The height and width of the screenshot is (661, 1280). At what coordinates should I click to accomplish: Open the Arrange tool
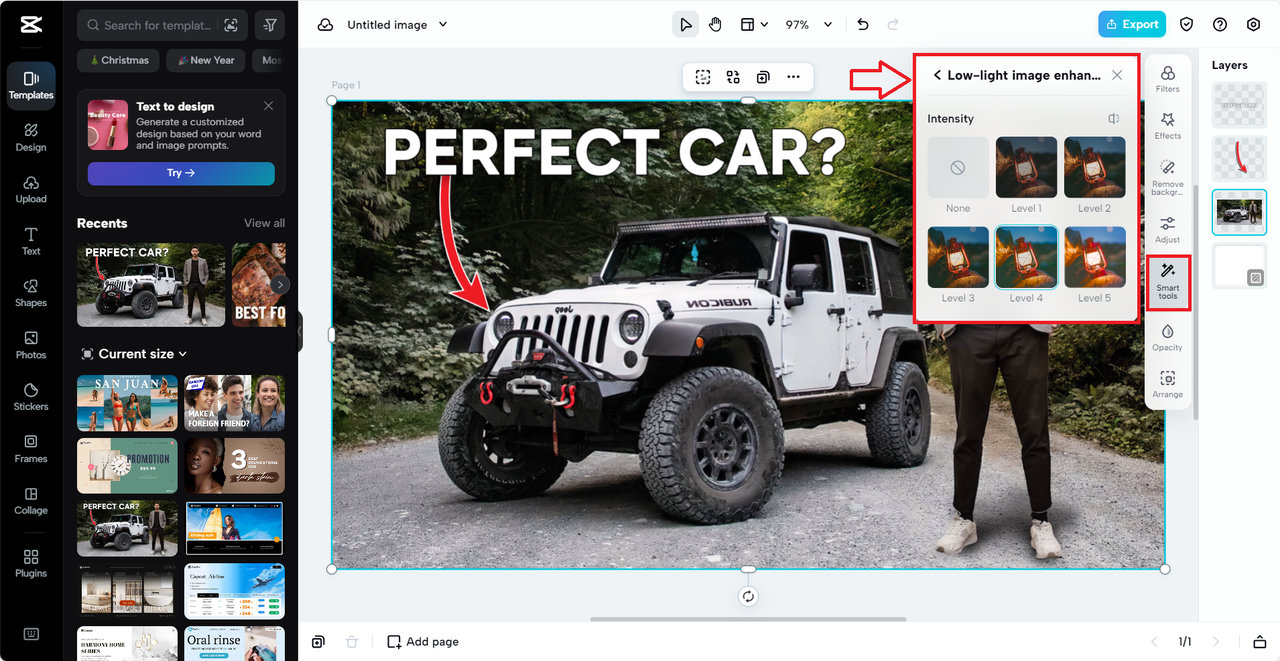click(x=1167, y=384)
